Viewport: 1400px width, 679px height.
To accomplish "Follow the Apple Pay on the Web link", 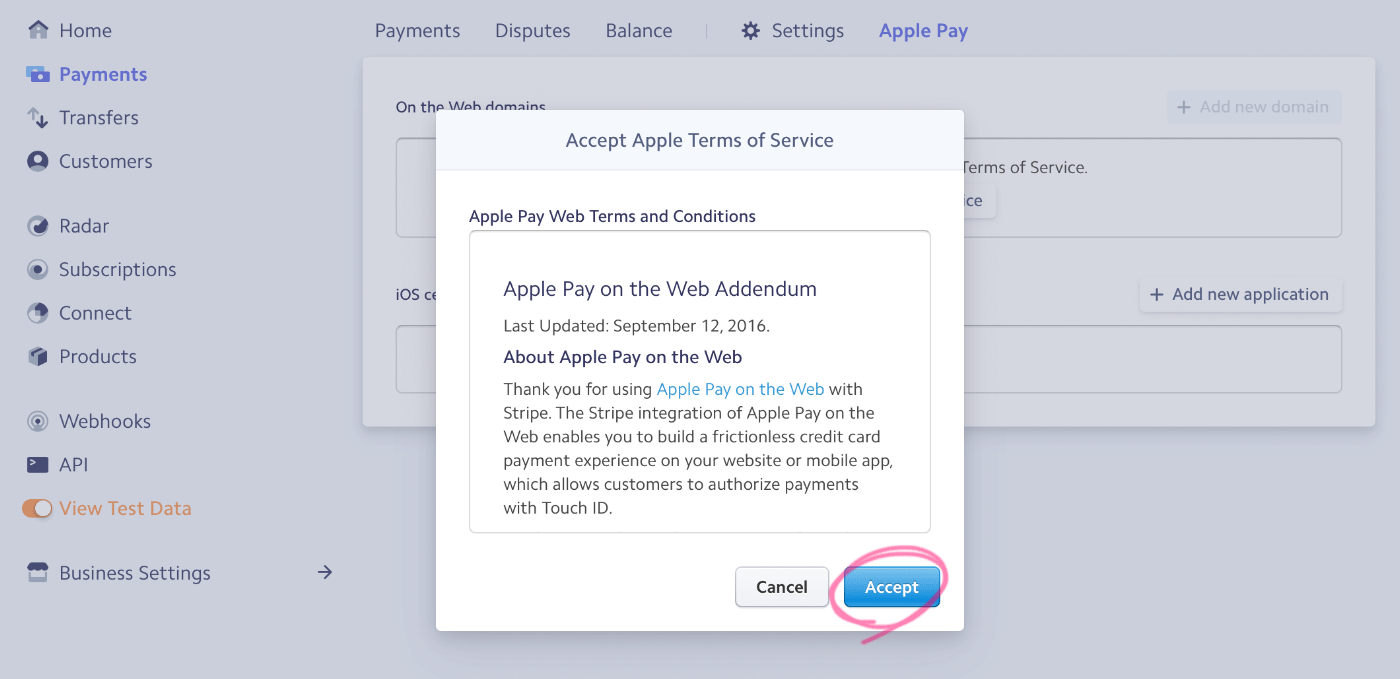I will click(x=740, y=389).
